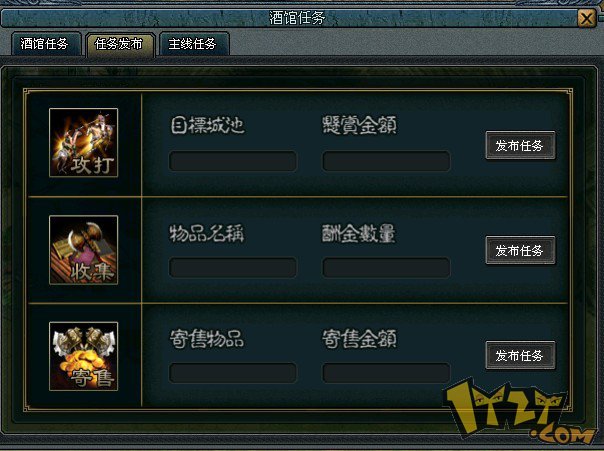Choose the 寄售 consignment icon
Viewport: 604px width, 451px height.
(x=84, y=356)
